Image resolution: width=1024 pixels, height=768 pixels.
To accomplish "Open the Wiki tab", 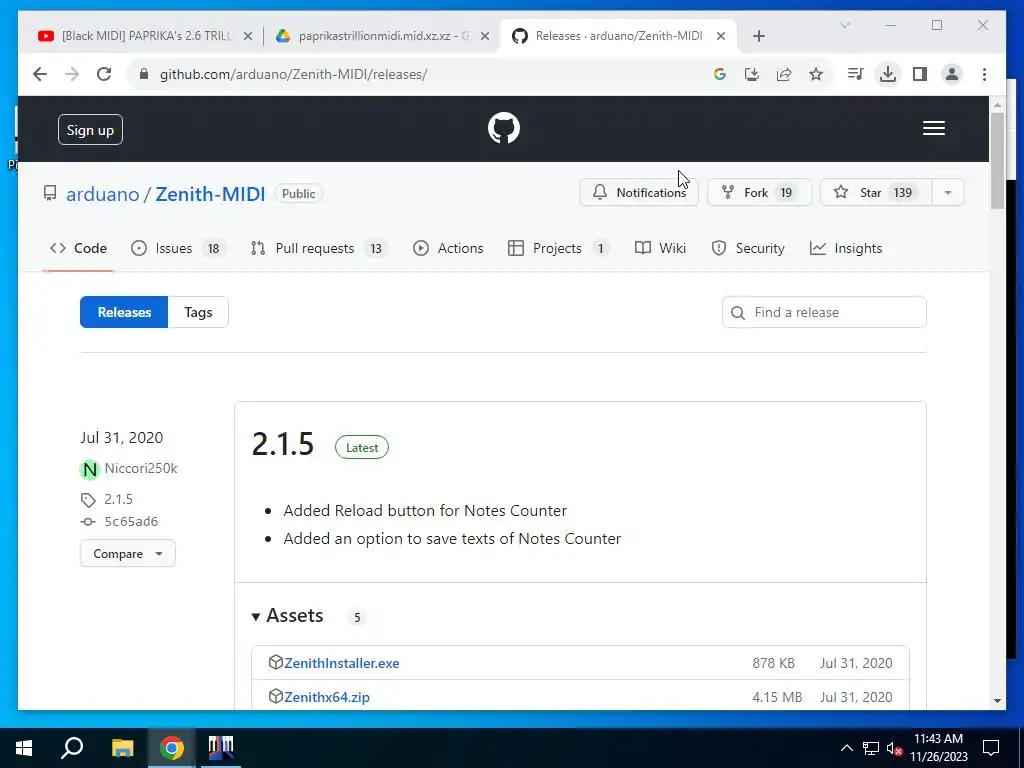I will pyautogui.click(x=660, y=248).
